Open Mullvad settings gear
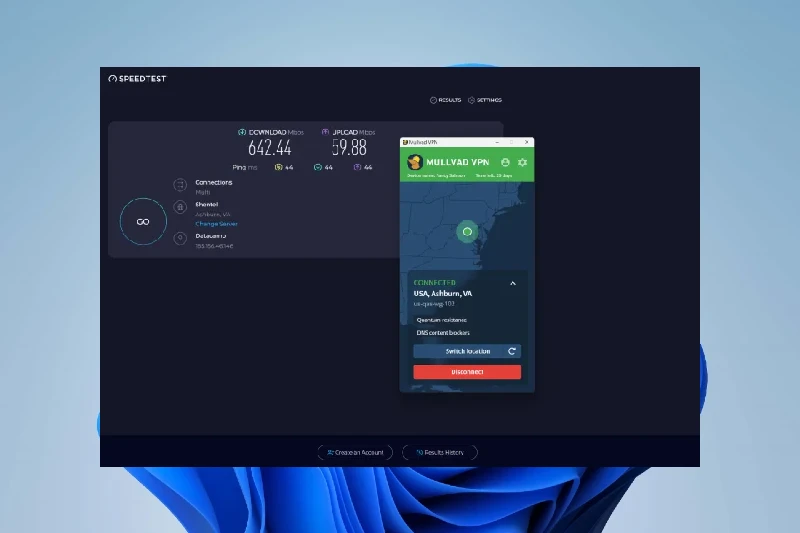This screenshot has height=533, width=800. pyautogui.click(x=522, y=162)
